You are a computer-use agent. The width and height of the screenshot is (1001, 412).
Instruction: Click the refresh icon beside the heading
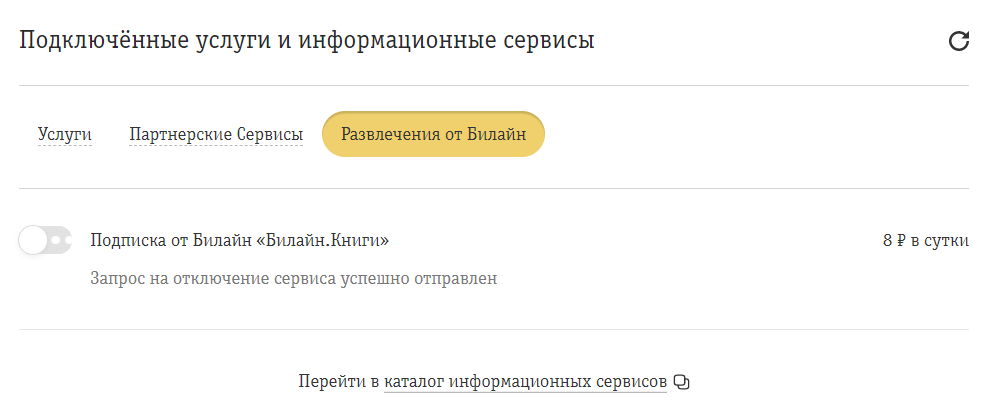click(958, 41)
